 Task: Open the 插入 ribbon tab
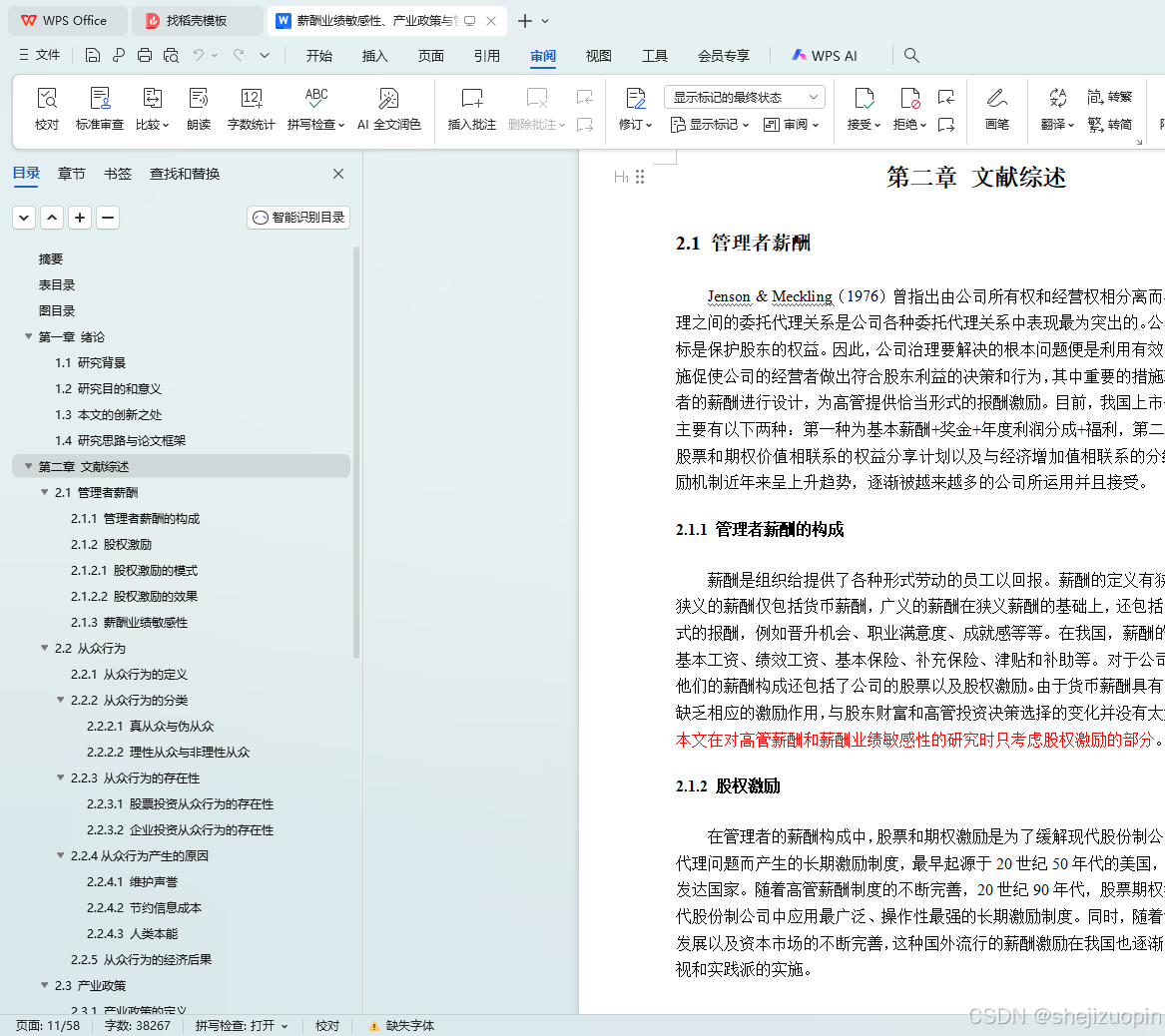pos(375,56)
